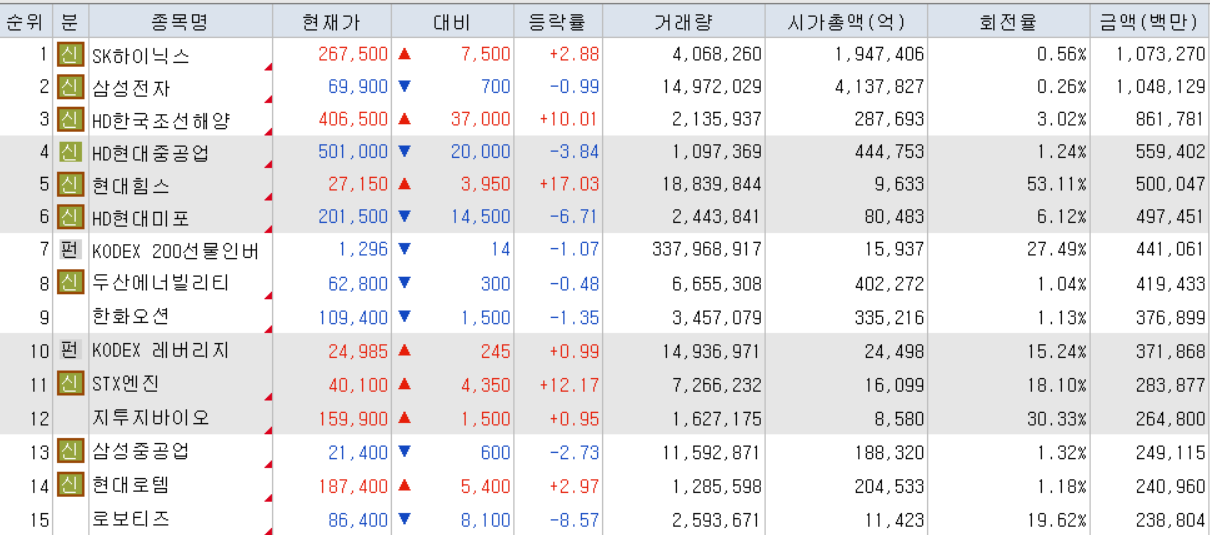Click the turnover rate 30.33%

1057,418
